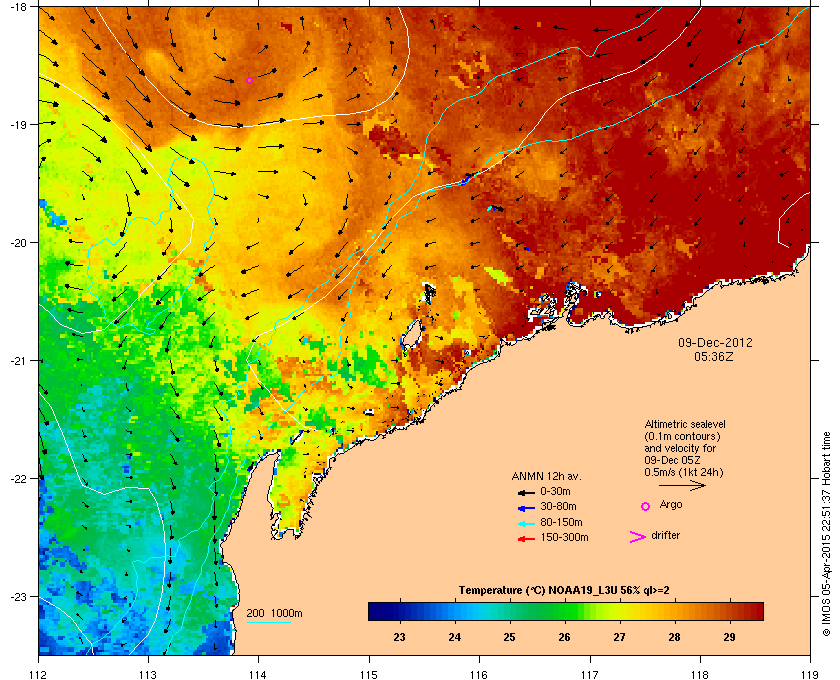Click the latitude -18 axis label
This screenshot has height=680, width=840.
point(17,6)
